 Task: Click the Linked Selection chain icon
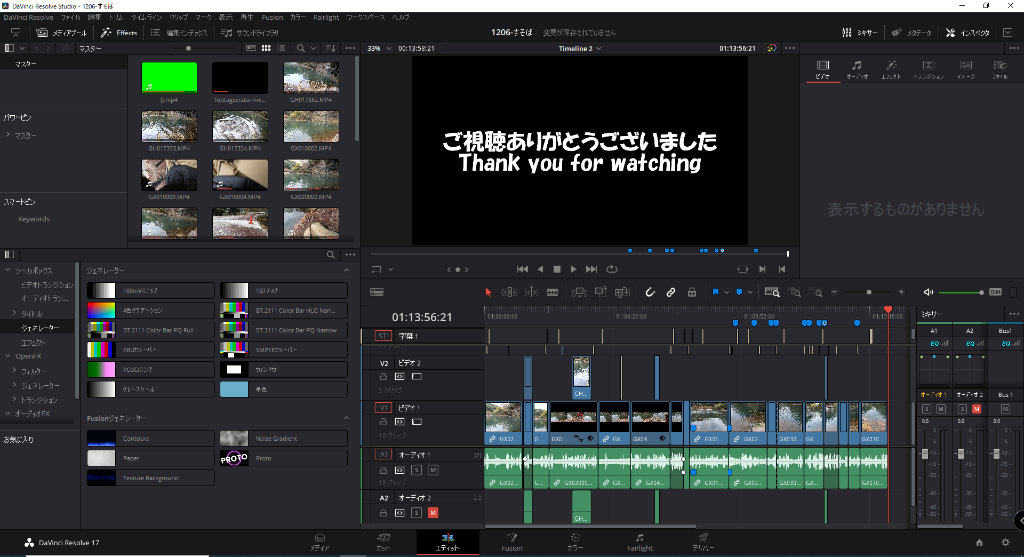(x=671, y=292)
